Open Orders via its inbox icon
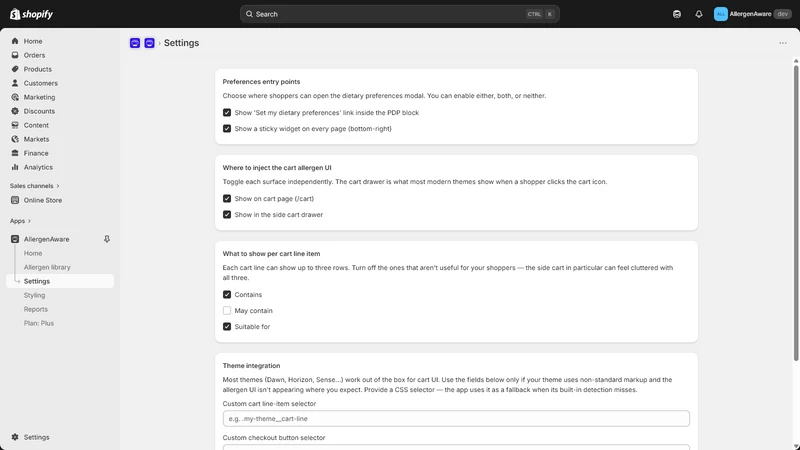The width and height of the screenshot is (800, 450). tap(15, 55)
